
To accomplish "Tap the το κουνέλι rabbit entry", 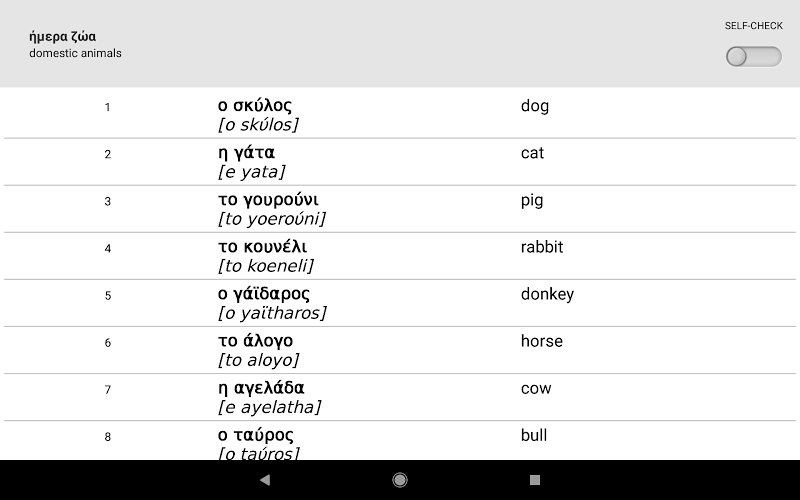I will [399, 256].
